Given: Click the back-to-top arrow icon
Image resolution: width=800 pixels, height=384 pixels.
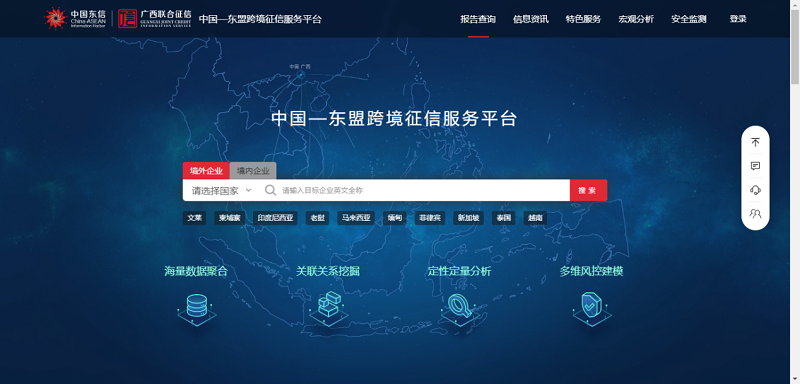Looking at the screenshot, I should (755, 142).
